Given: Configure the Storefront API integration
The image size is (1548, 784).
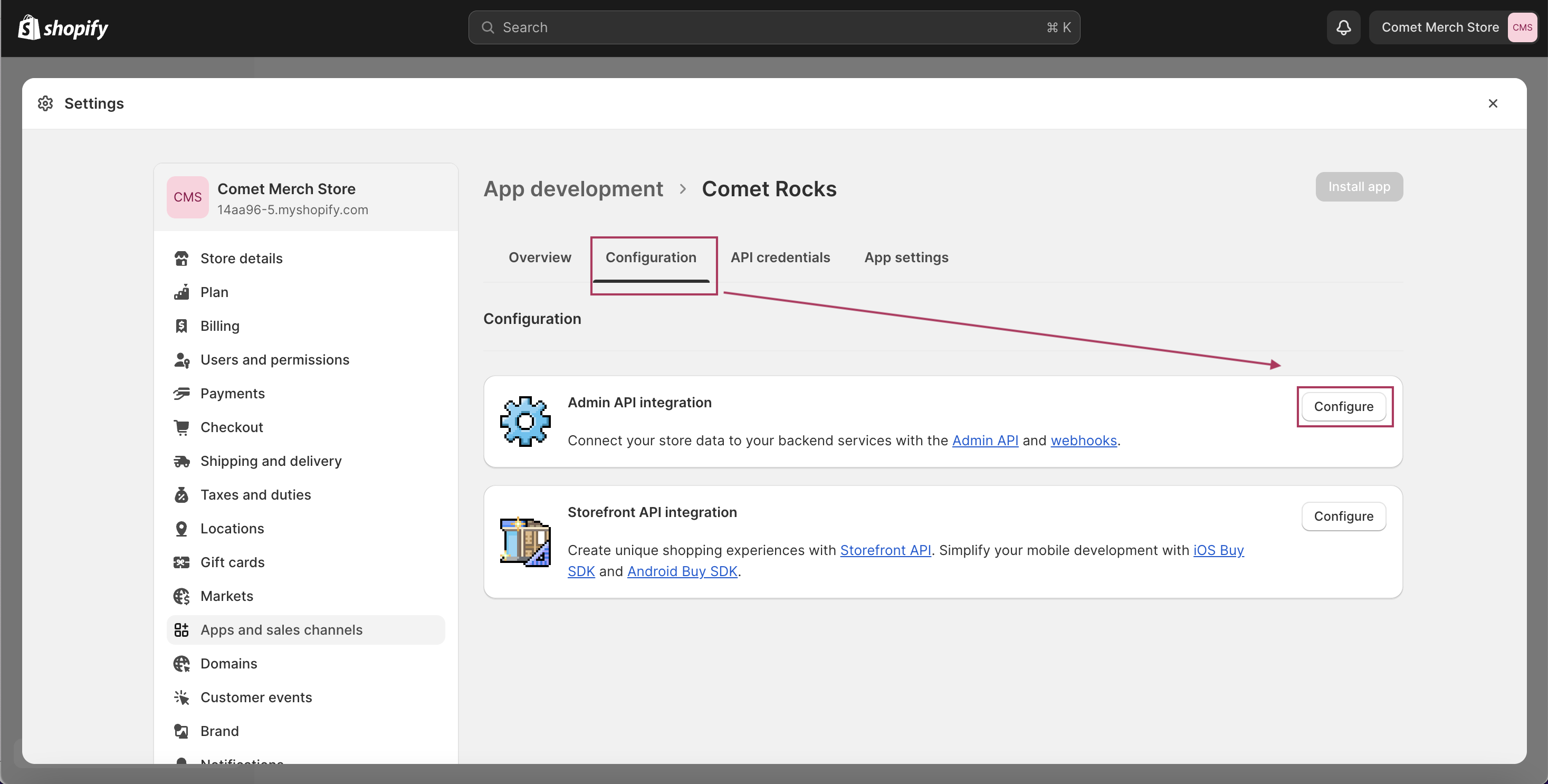Looking at the screenshot, I should (1344, 517).
